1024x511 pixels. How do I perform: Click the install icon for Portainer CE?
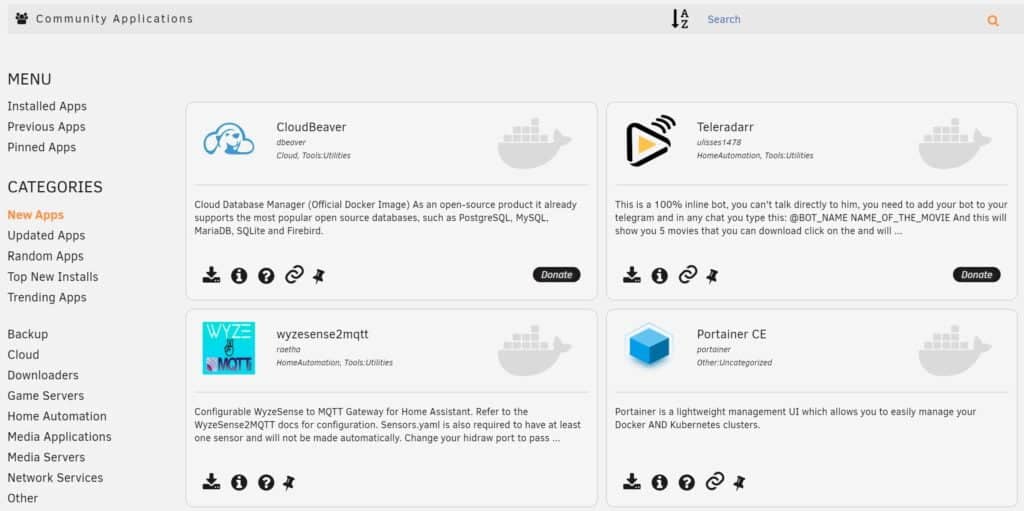632,482
